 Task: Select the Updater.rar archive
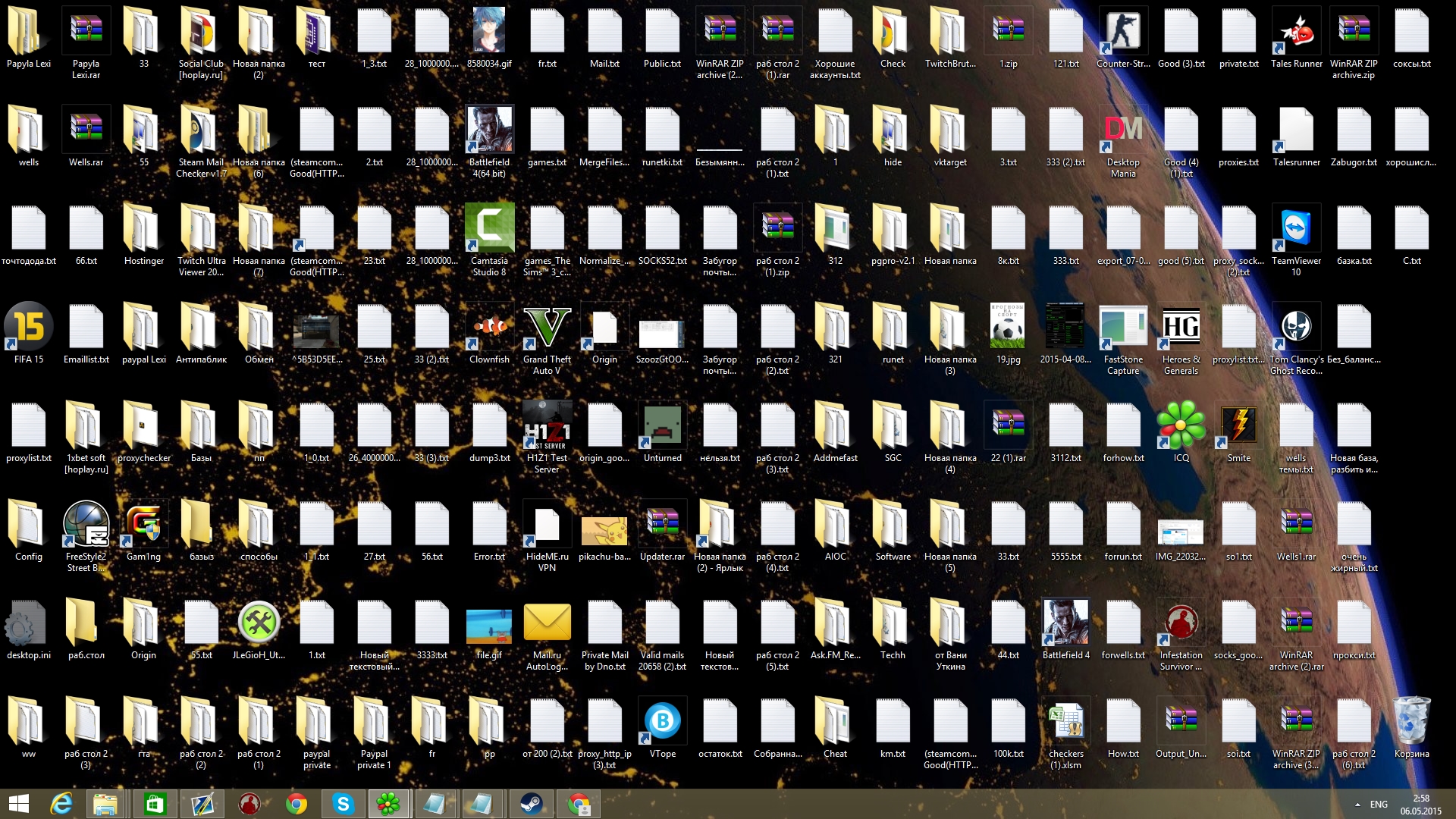(663, 524)
